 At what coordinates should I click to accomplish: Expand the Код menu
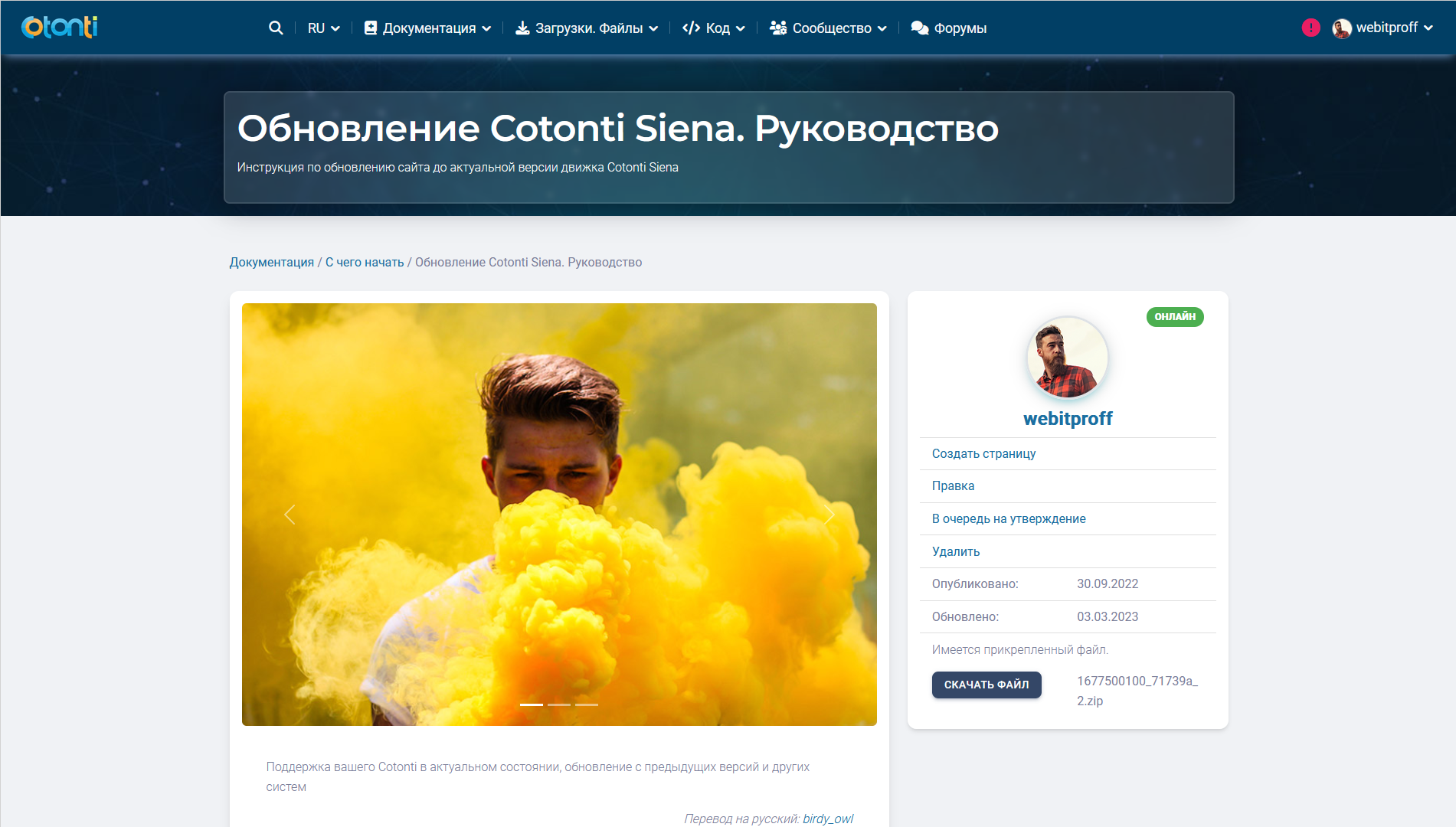coord(714,28)
